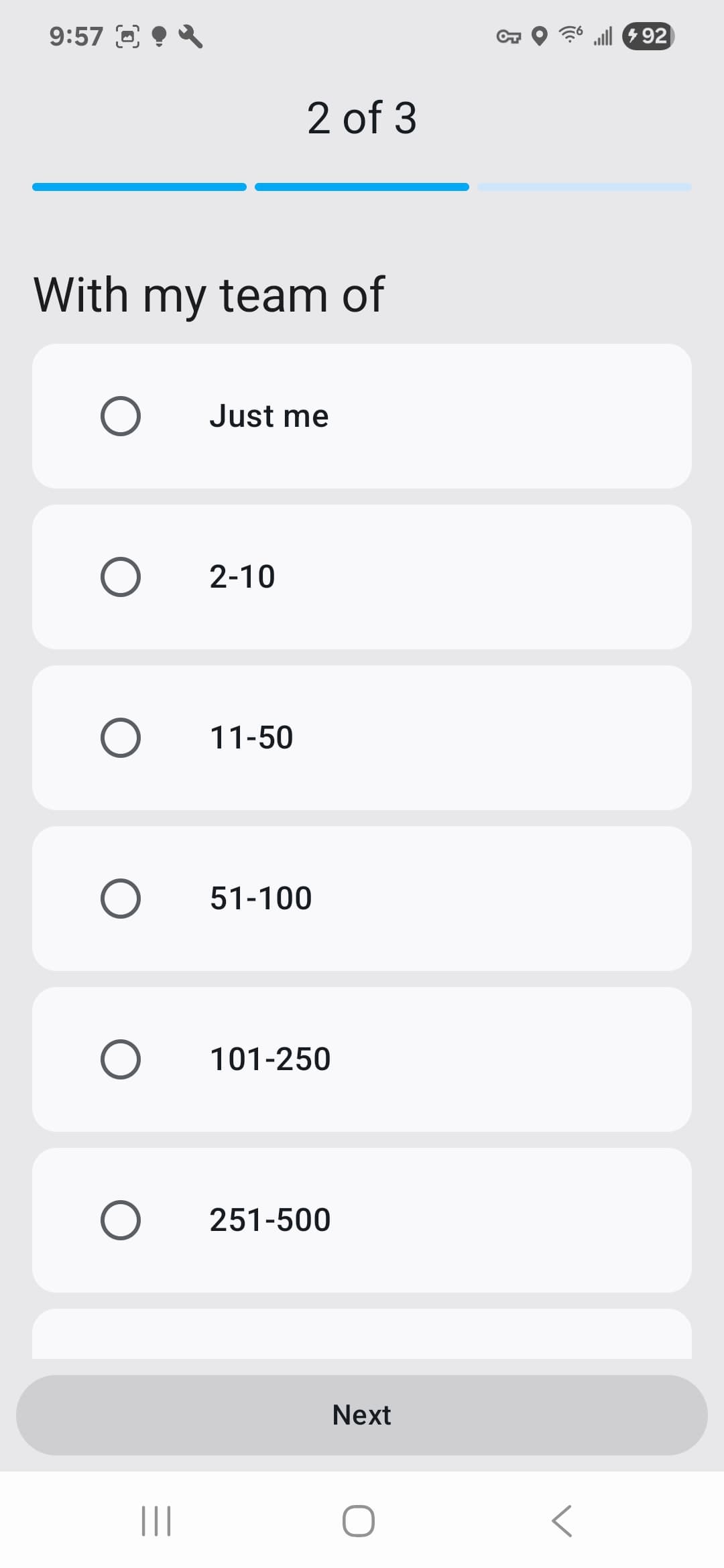Tap the Next button
Screen dimensions: 724x1568
[x=362, y=1415]
